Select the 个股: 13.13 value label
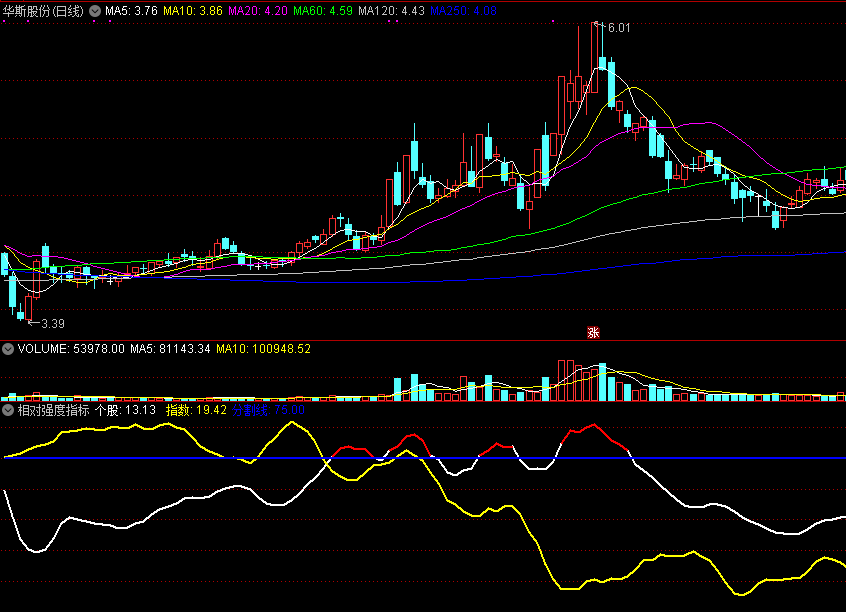The image size is (846, 612). 126,410
